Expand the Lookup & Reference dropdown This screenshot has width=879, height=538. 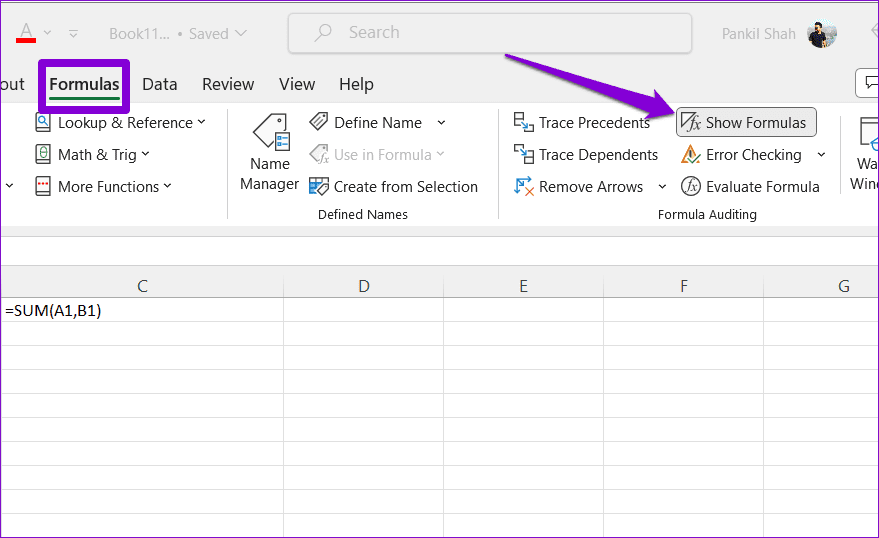tap(201, 122)
